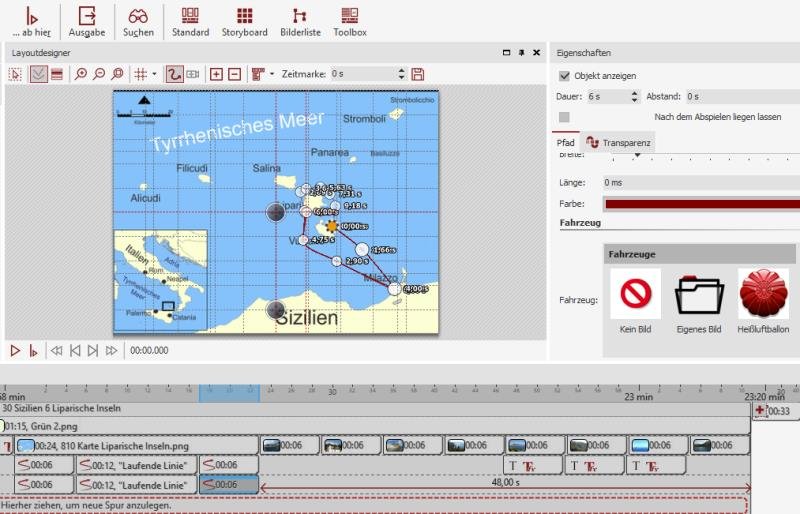Switch to the Transparenz tab

coord(620,143)
